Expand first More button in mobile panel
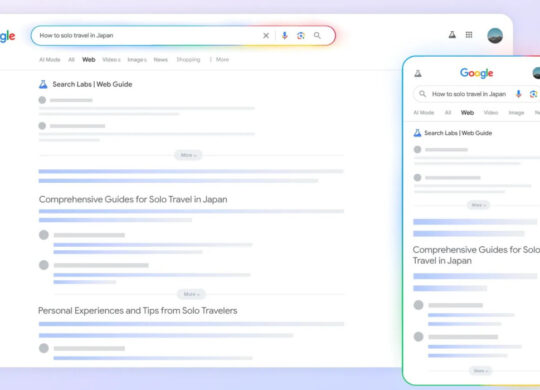This screenshot has height=390, width=540. click(478, 205)
